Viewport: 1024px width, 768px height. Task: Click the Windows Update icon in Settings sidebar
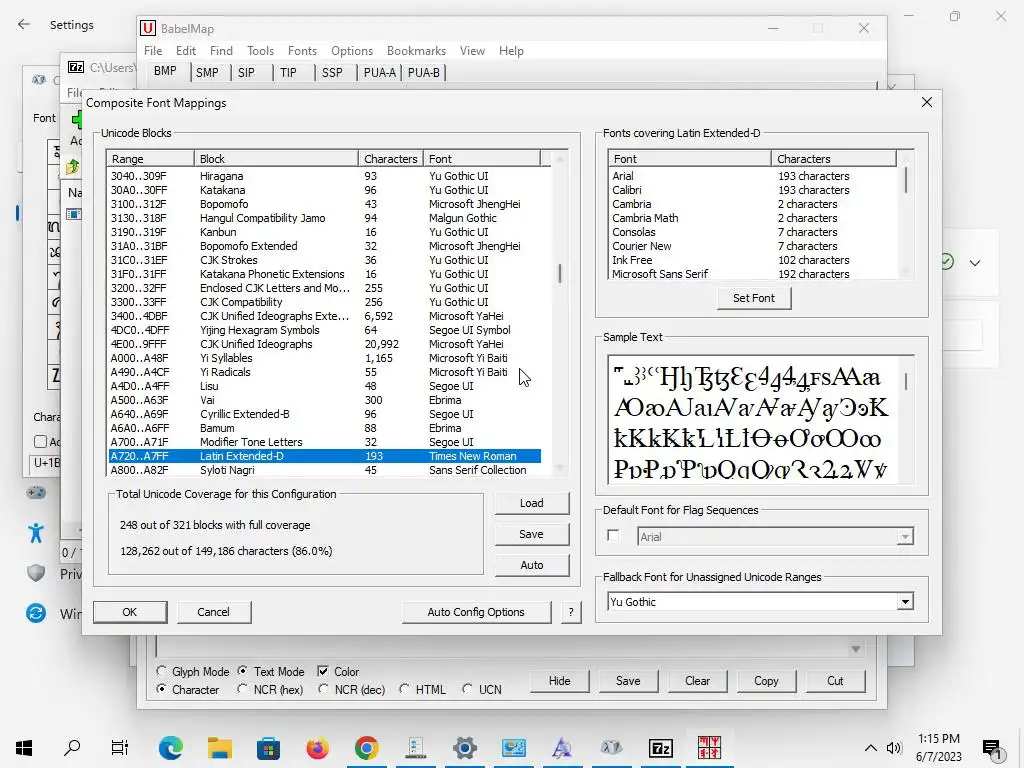coord(36,613)
